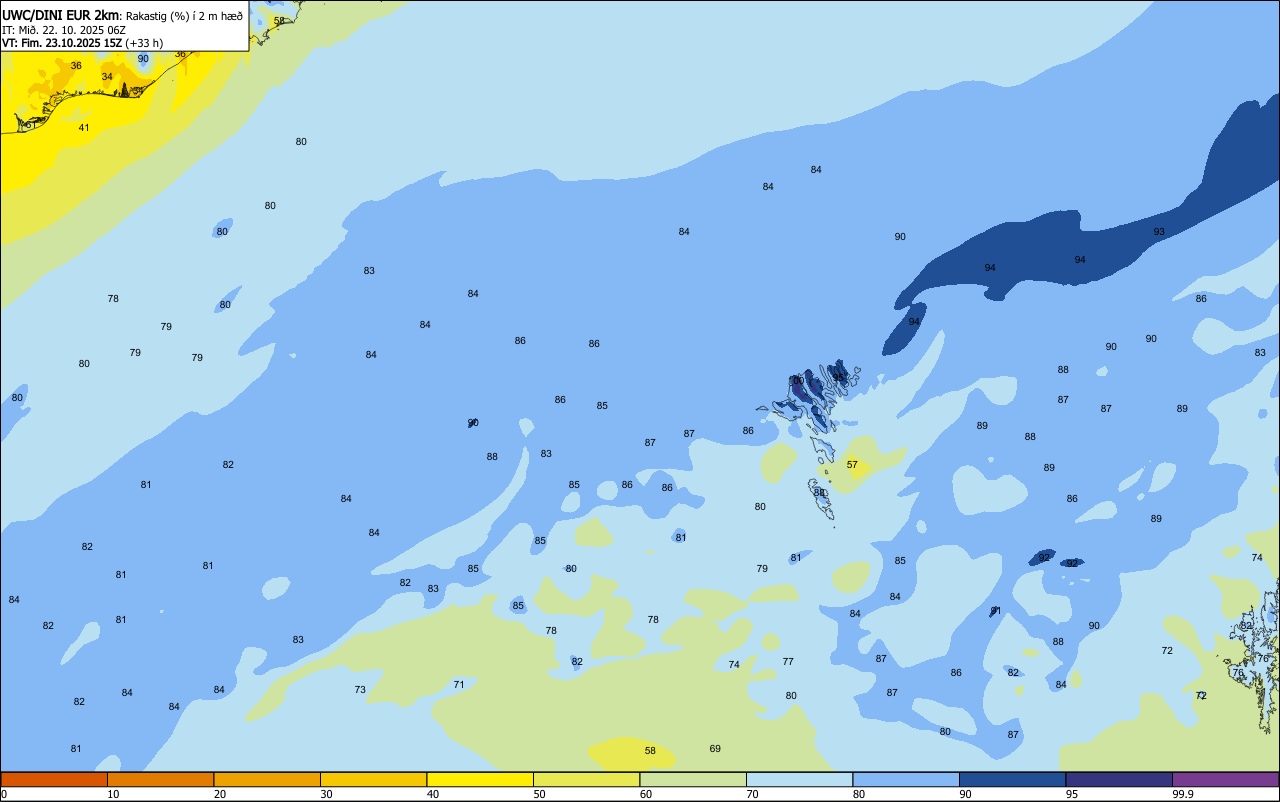Screen dimensions: 1280x802
Task: Click the humidity value '57' on the yellow patch
Action: click(852, 465)
